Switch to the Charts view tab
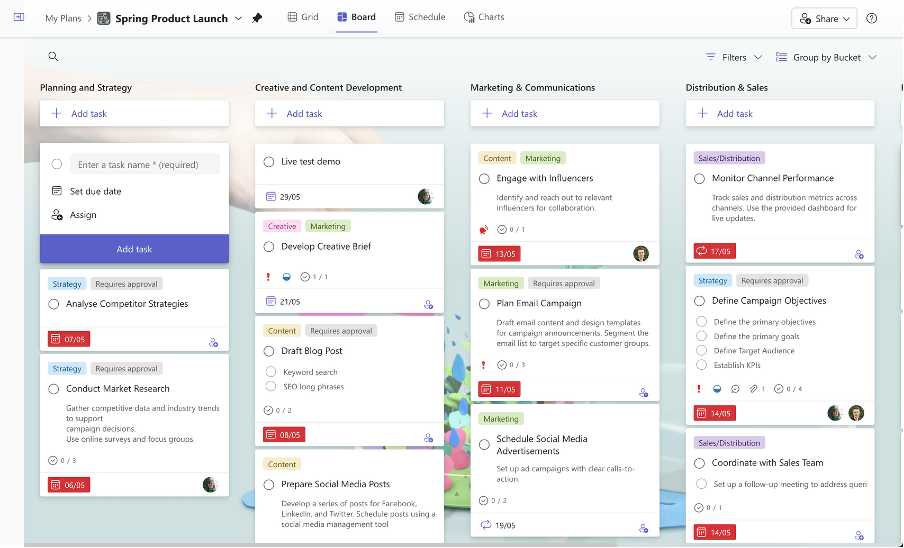This screenshot has height=548, width=904. [484, 17]
